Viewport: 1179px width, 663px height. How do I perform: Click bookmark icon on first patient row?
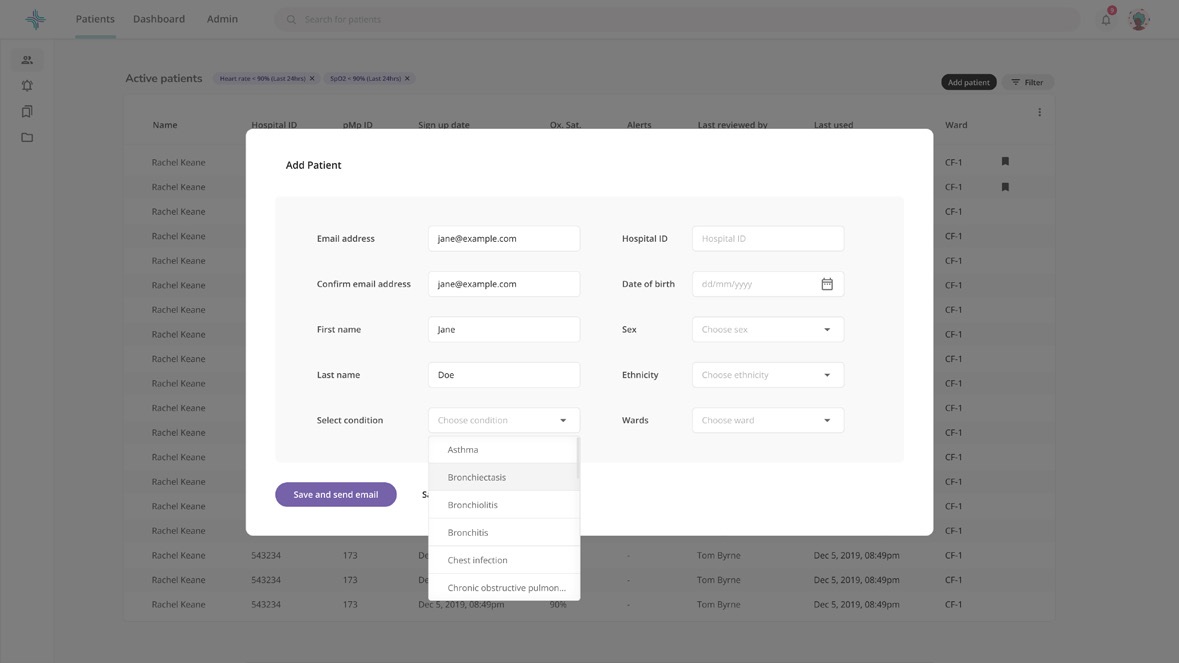[x=1005, y=162]
